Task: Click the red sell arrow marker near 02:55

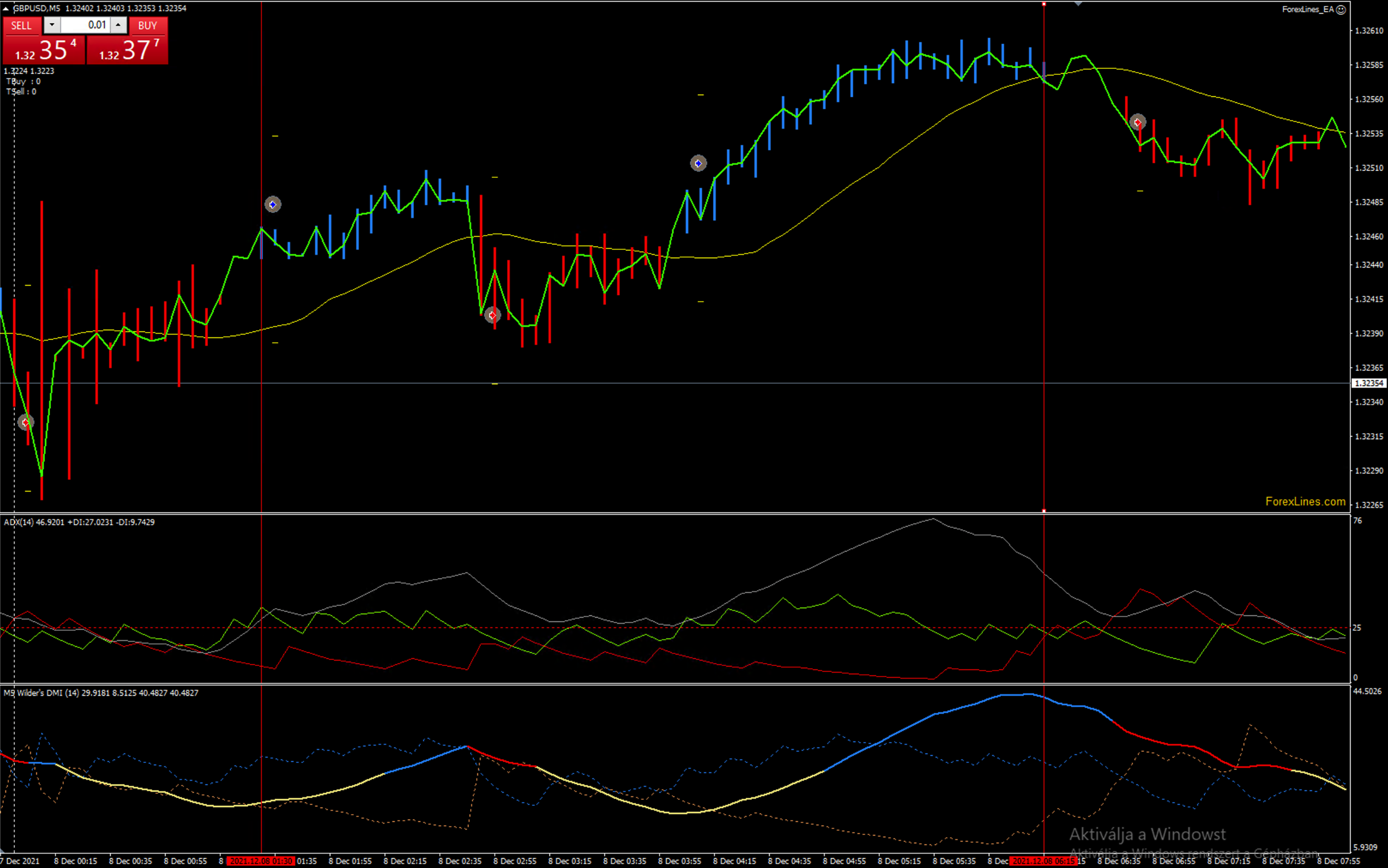Action: tap(492, 315)
